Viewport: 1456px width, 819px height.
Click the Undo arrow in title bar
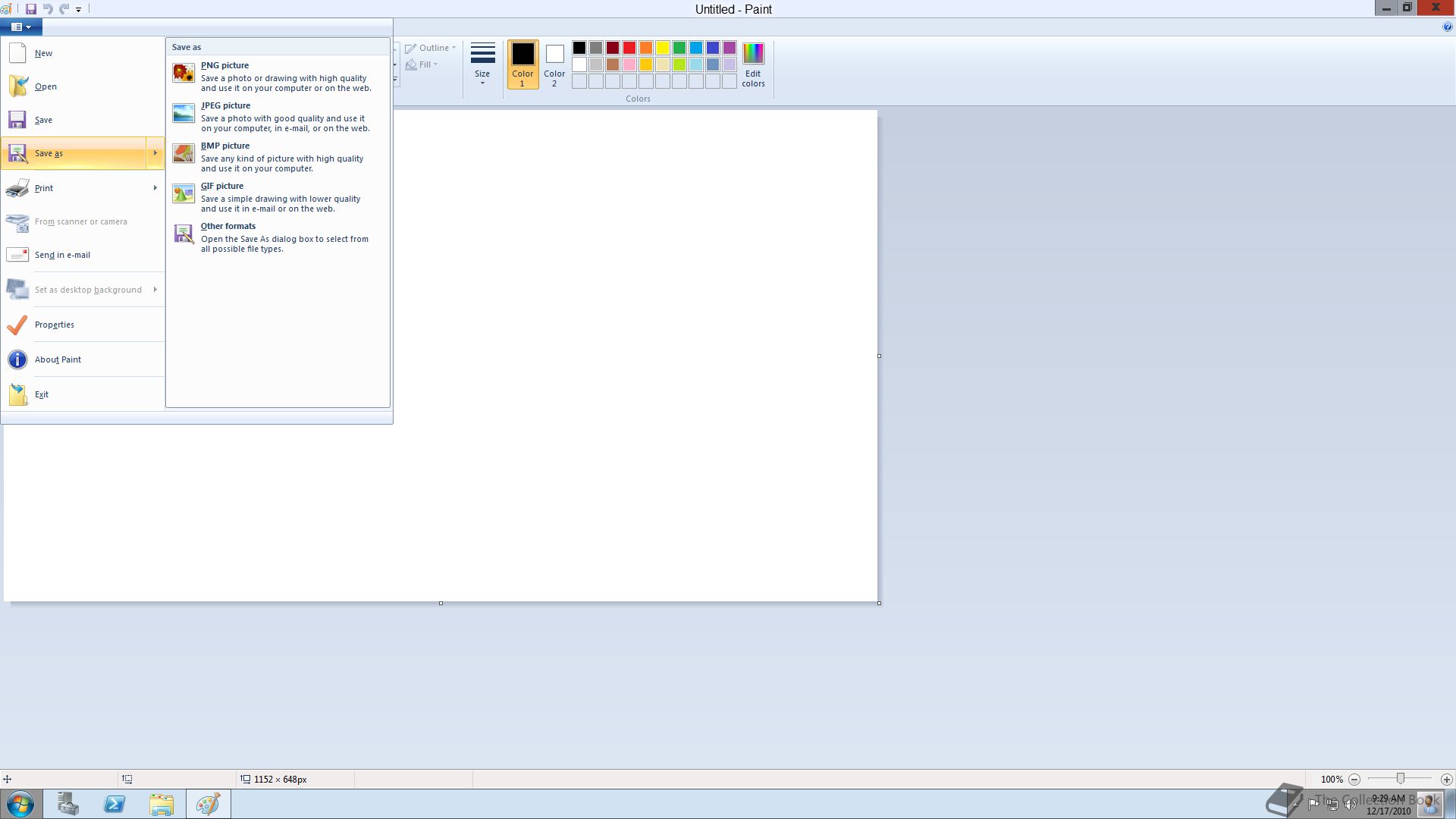[48, 9]
